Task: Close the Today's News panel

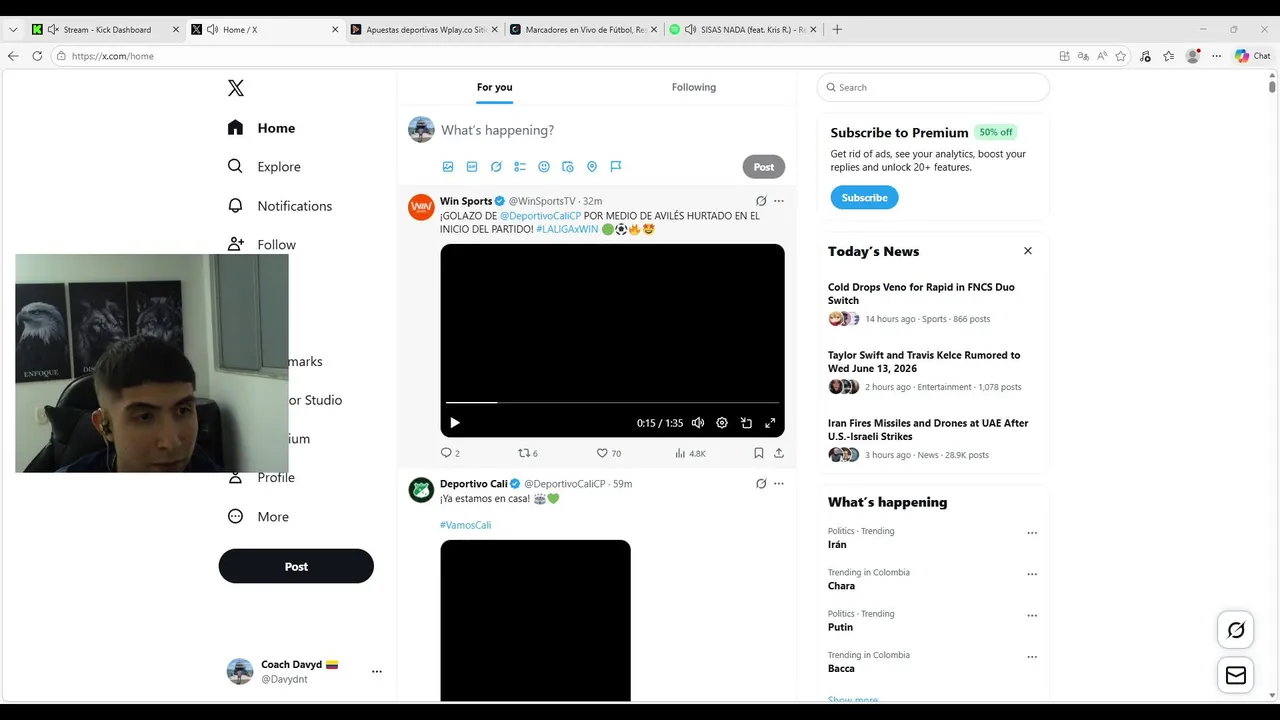Action: coord(1027,251)
